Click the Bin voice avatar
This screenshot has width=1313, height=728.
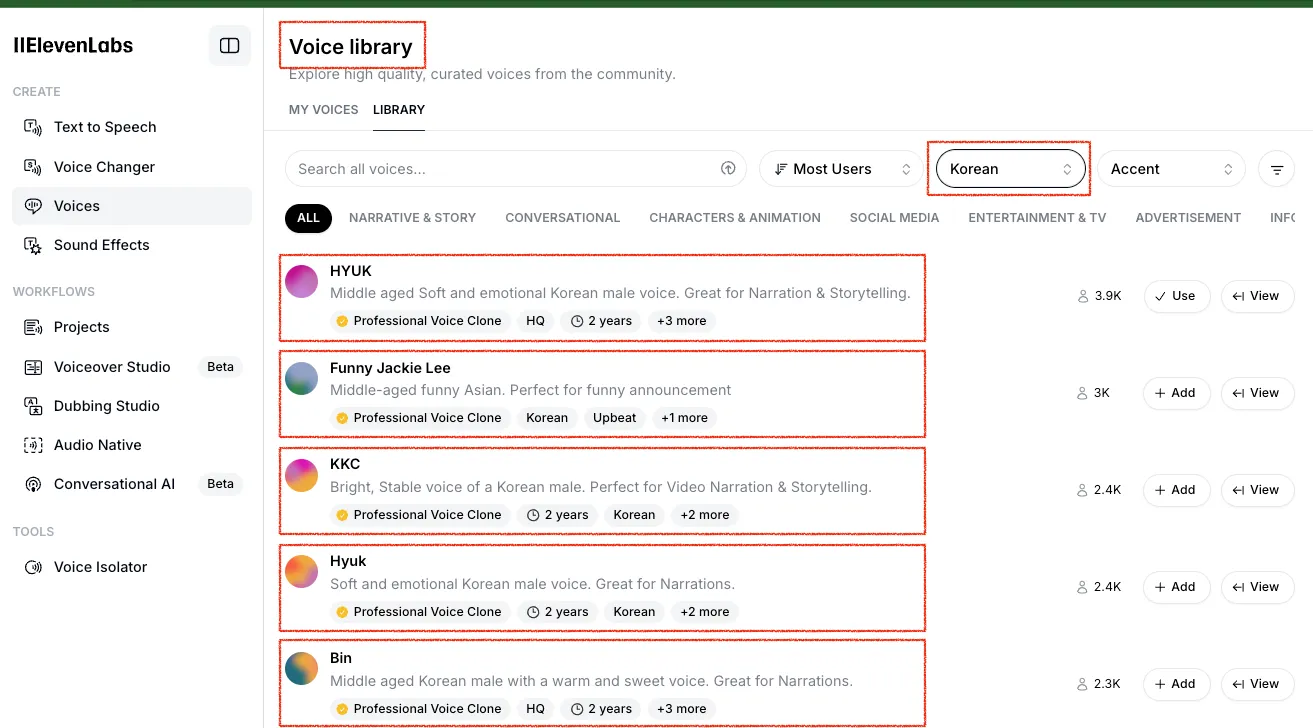(301, 669)
